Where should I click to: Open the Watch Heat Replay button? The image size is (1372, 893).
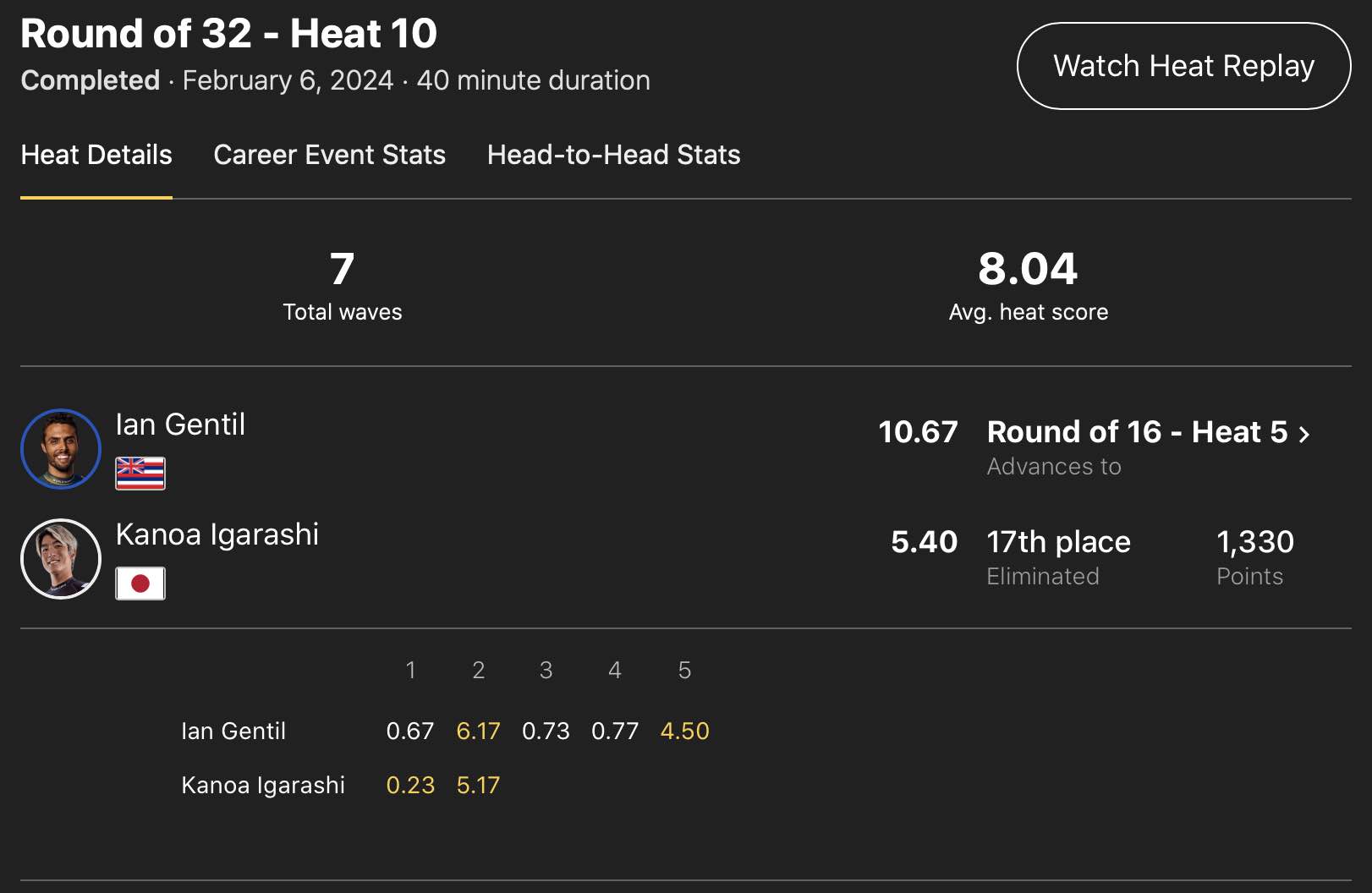coord(1183,66)
